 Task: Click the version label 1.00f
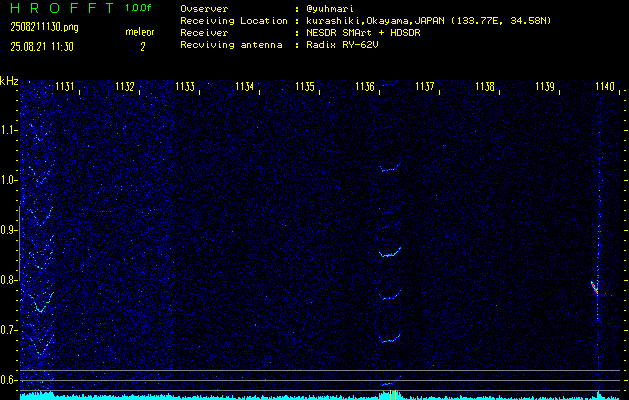pos(138,8)
